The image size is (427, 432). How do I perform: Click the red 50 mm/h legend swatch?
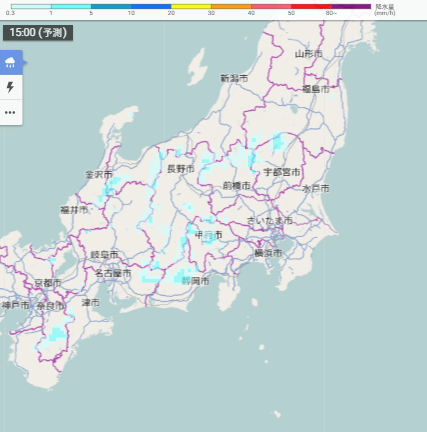click(311, 6)
